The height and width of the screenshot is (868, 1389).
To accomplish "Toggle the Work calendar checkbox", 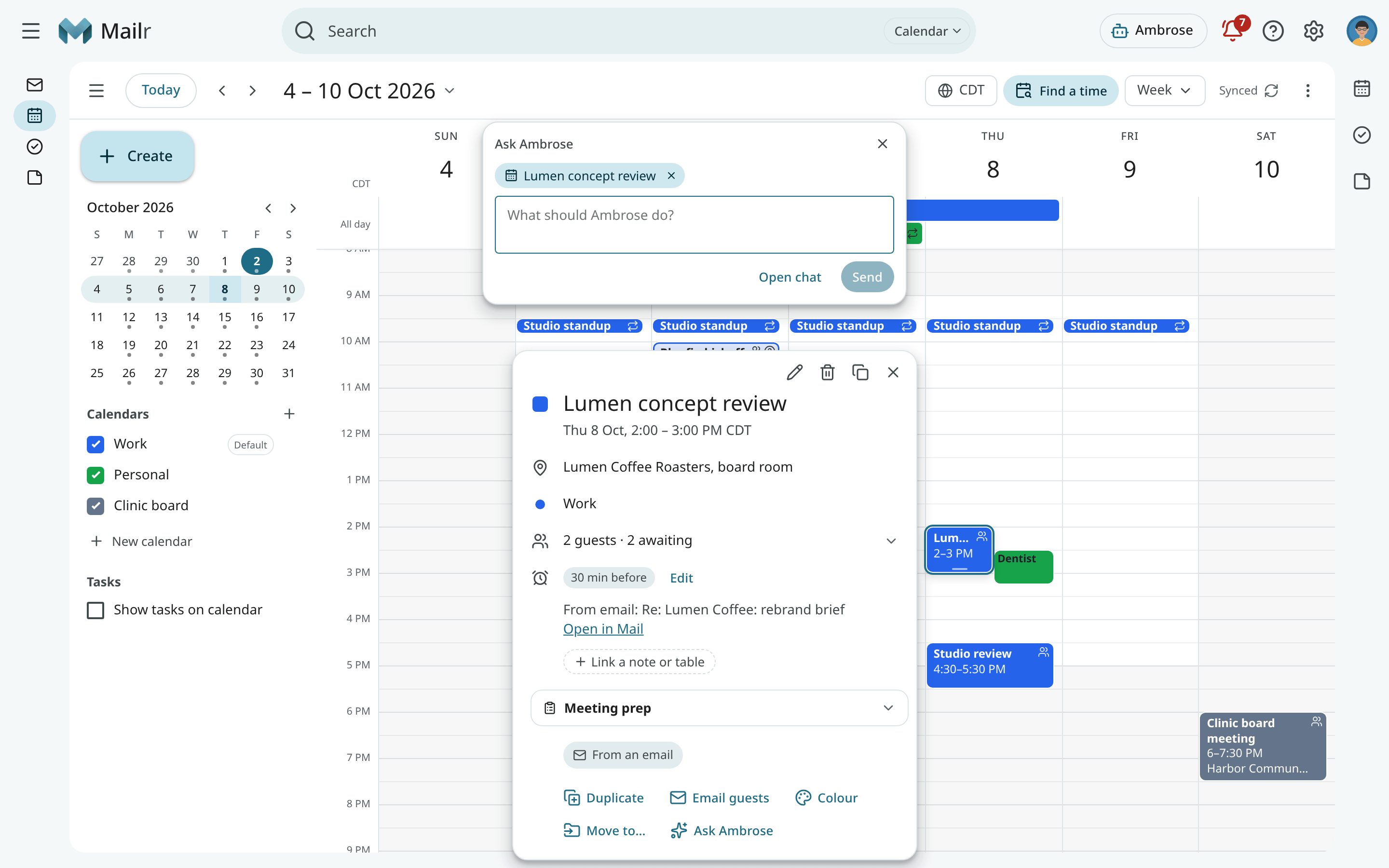I will click(95, 444).
